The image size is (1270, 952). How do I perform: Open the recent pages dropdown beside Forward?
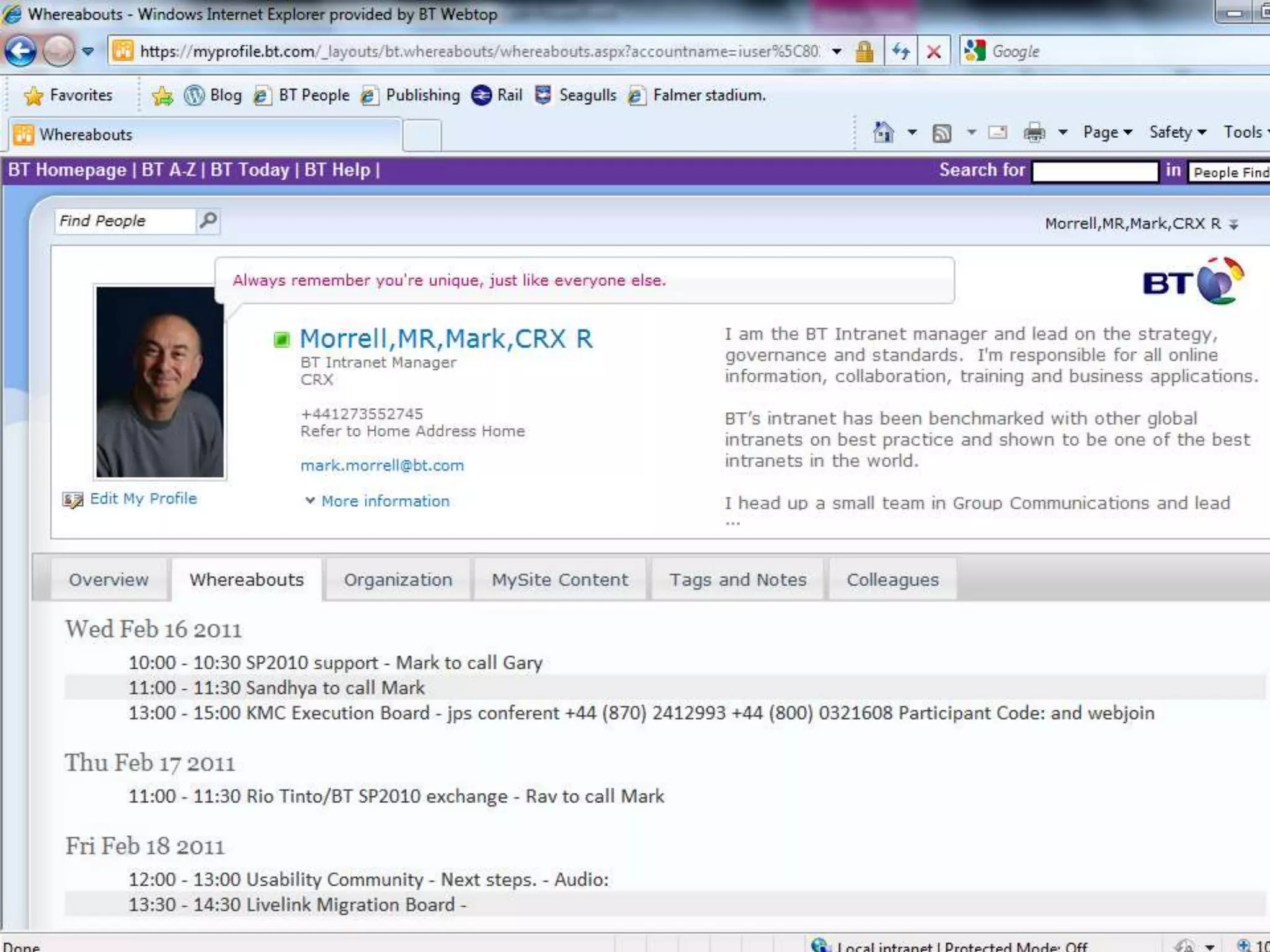coord(88,51)
